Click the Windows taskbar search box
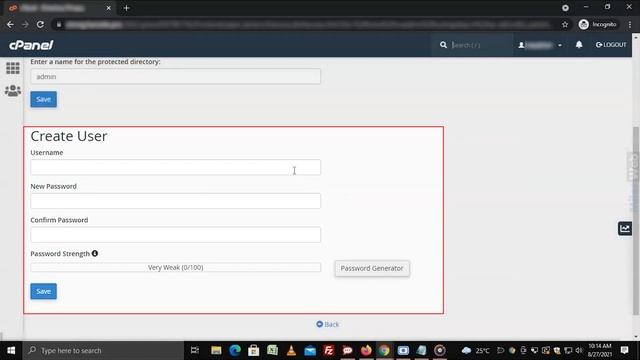Viewport: 640px width, 360px height. click(x=103, y=350)
